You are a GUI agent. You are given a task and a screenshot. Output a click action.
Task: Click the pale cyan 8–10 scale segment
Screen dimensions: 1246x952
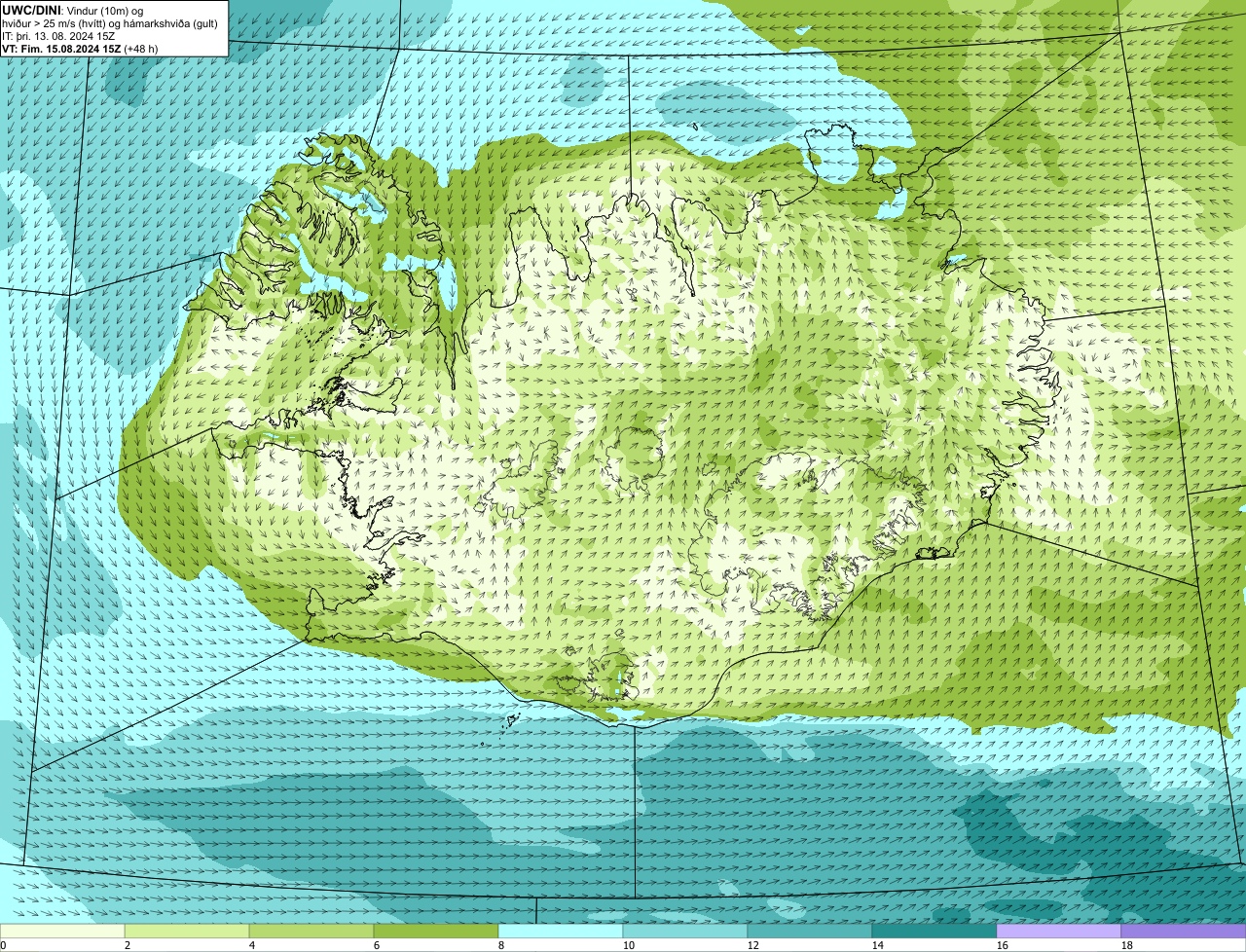[x=561, y=932]
